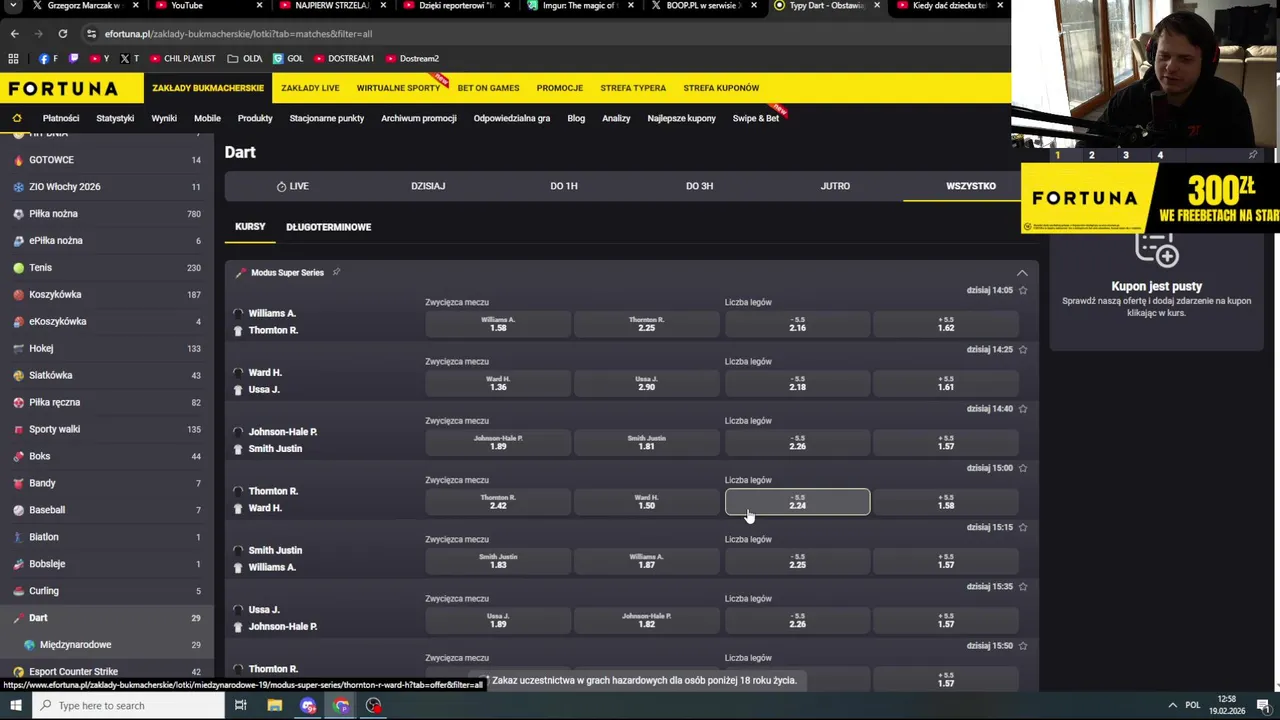Open Chrome from the taskbar
The width and height of the screenshot is (1280, 720).
coord(341,706)
